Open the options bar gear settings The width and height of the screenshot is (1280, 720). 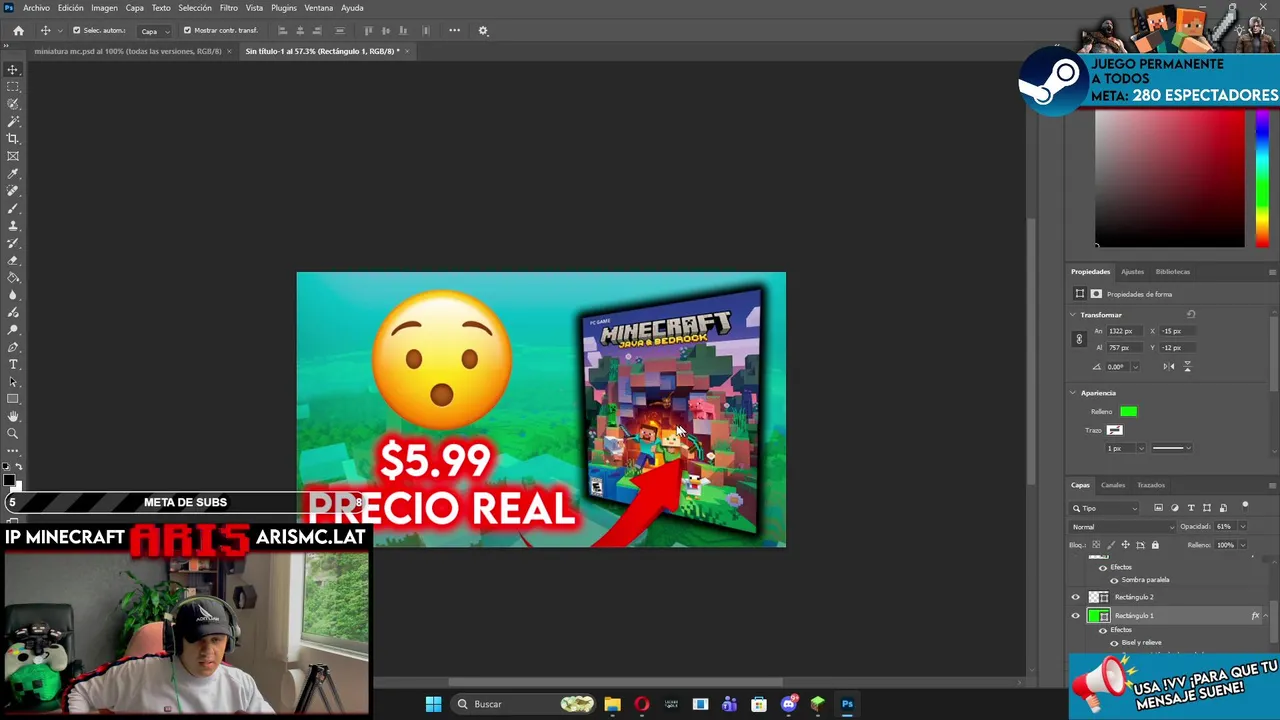[x=483, y=30]
